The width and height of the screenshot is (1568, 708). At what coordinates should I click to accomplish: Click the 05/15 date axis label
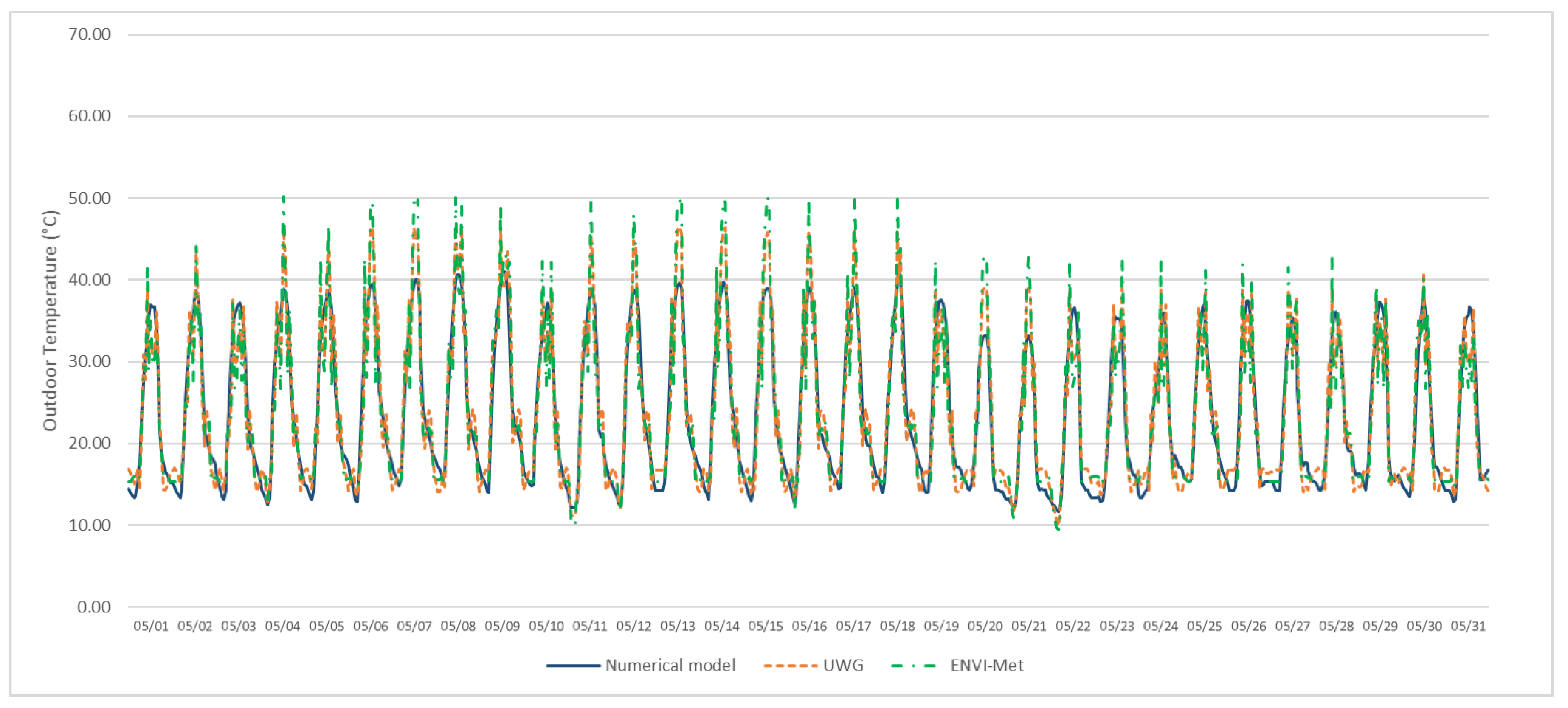tap(765, 626)
